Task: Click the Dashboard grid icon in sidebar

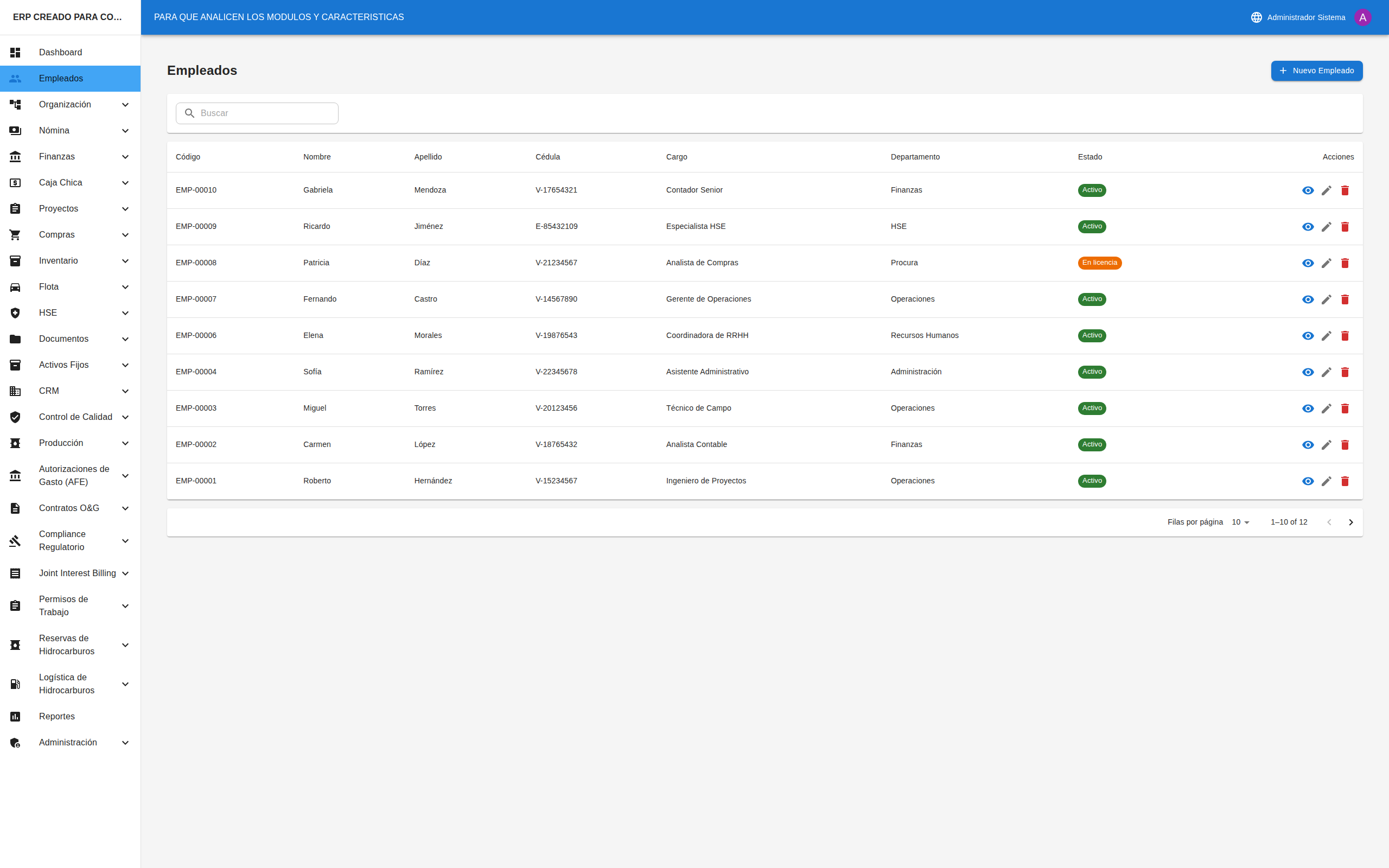Action: coord(16,52)
